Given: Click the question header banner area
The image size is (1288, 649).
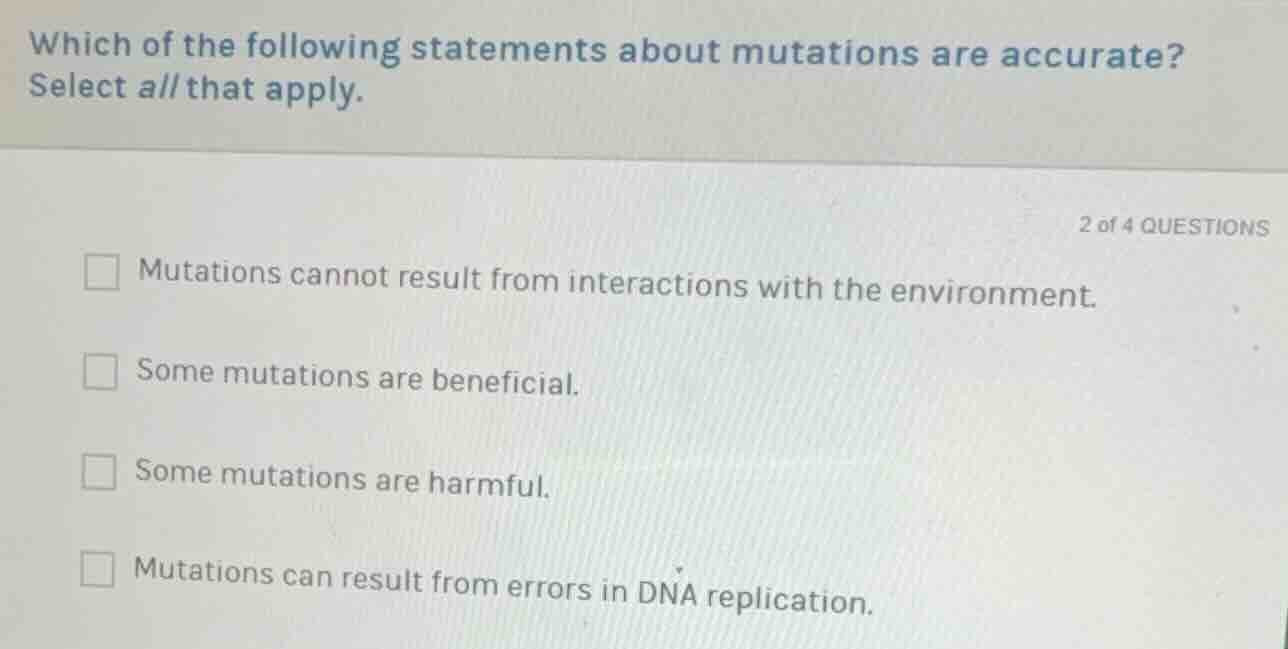Looking at the screenshot, I should [644, 70].
